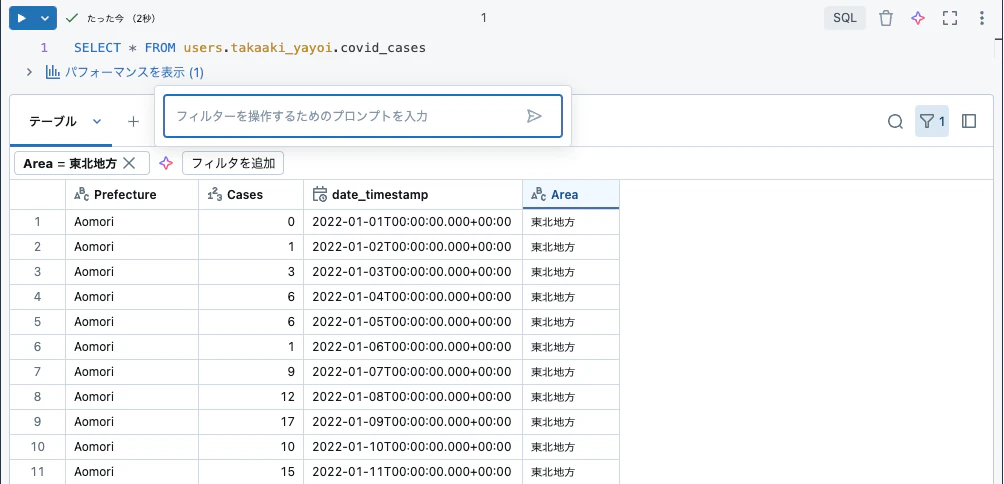
Task: Open the AI assistant sparkle icon in toolbar
Action: (918, 18)
